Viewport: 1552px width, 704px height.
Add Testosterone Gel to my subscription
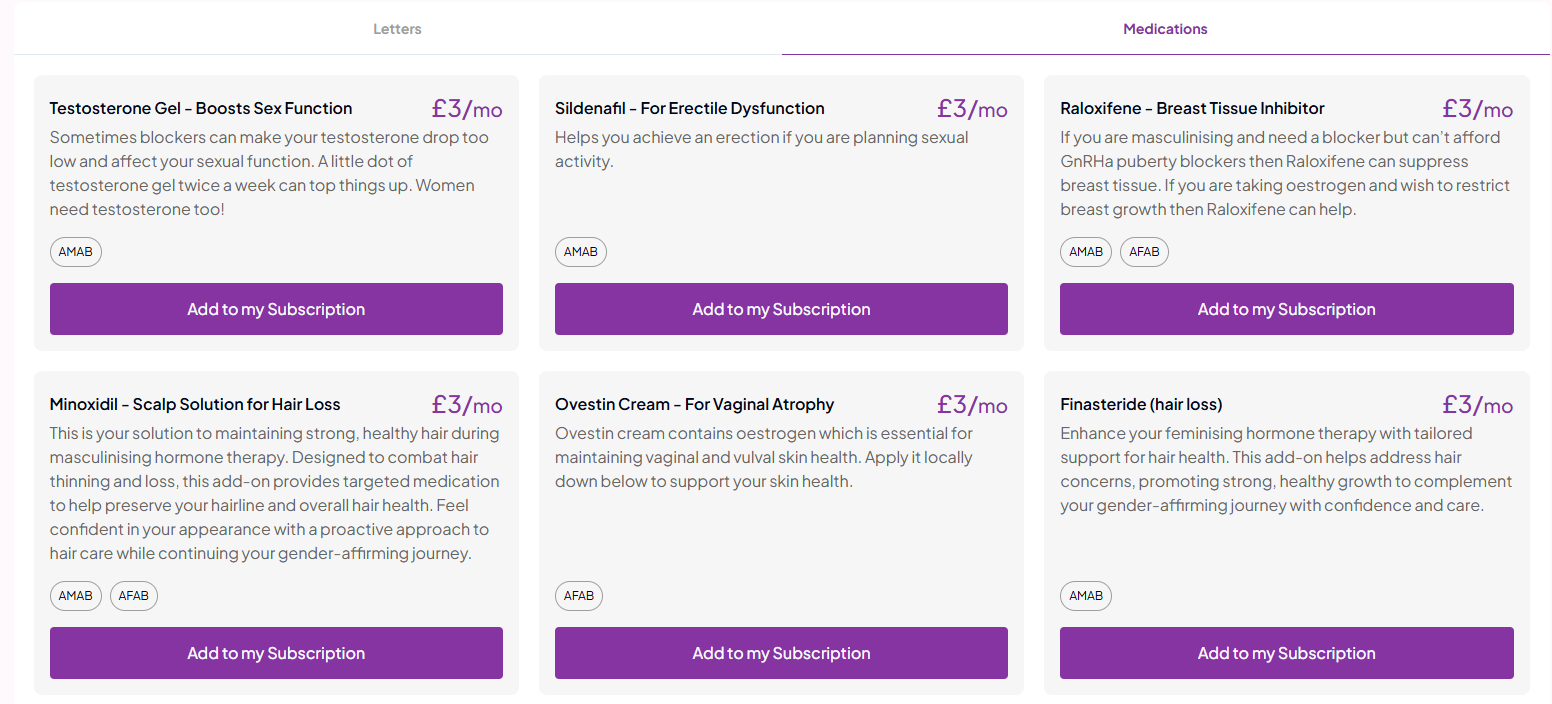[x=276, y=309]
